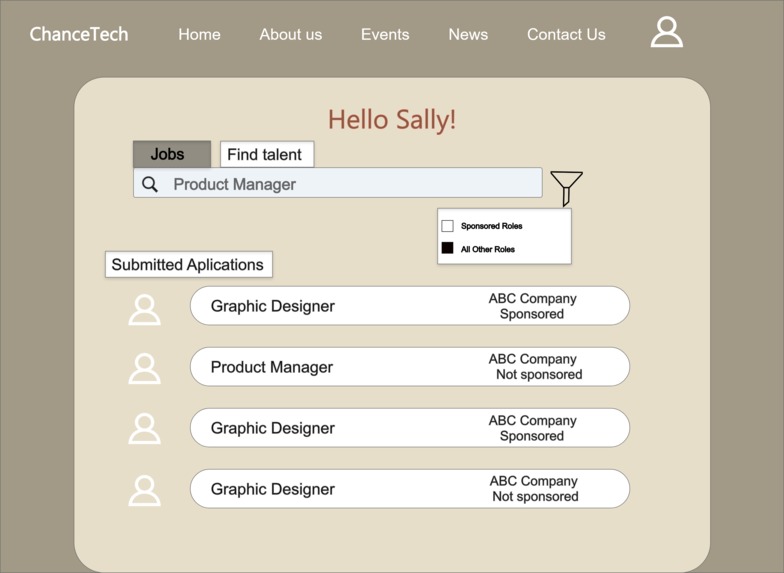Open the third application, Graphic Designer Sponsored
The width and height of the screenshot is (784, 573).
click(x=410, y=428)
